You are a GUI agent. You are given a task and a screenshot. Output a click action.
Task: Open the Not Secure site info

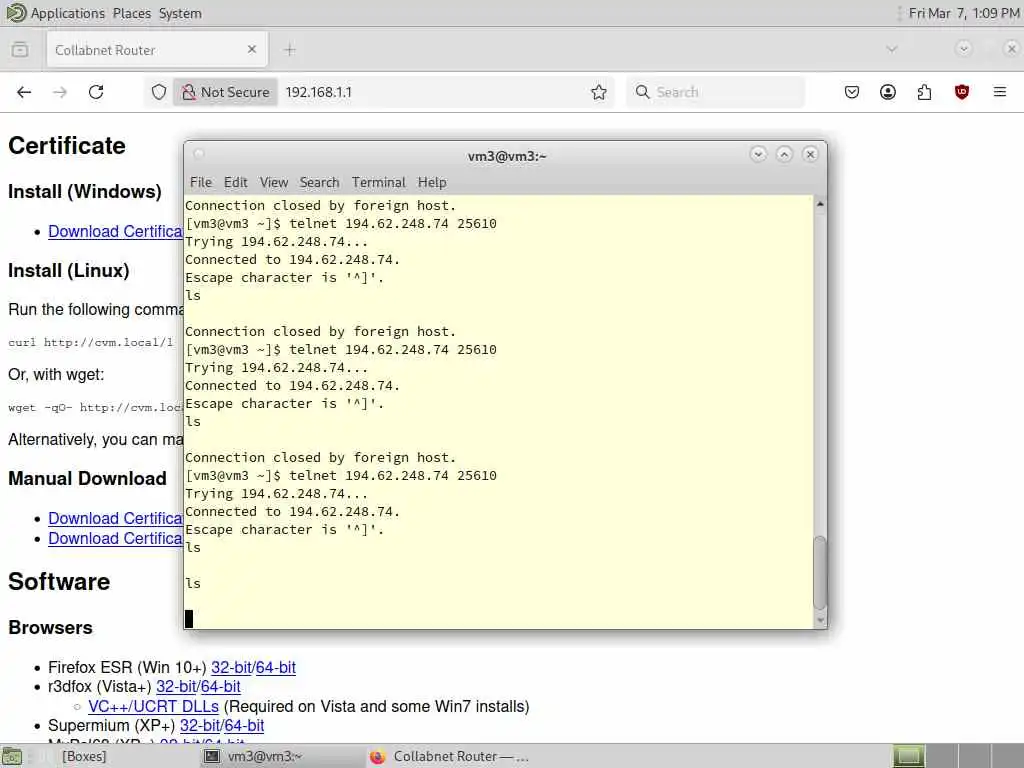(x=225, y=92)
